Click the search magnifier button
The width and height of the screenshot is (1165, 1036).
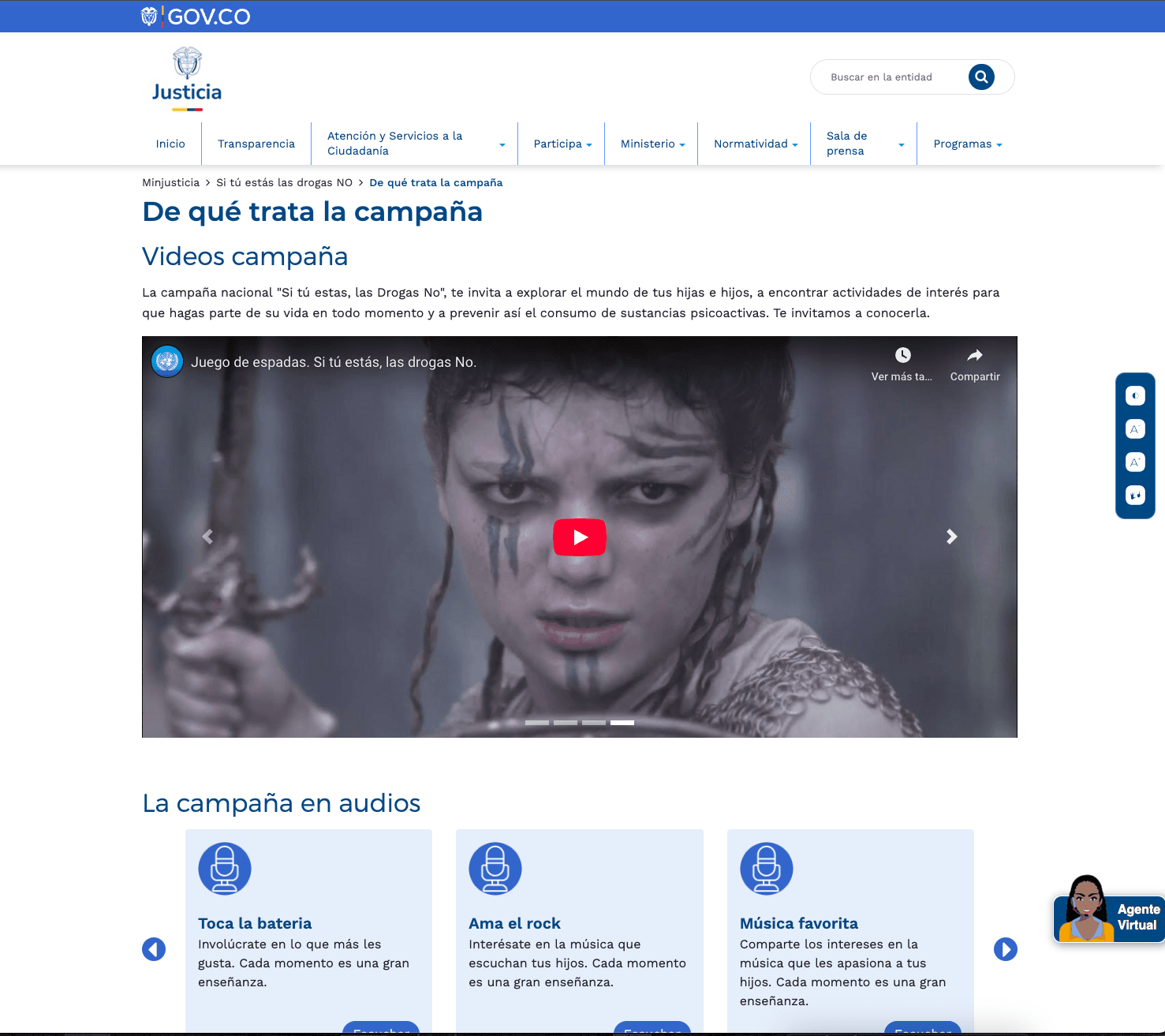pyautogui.click(x=981, y=77)
